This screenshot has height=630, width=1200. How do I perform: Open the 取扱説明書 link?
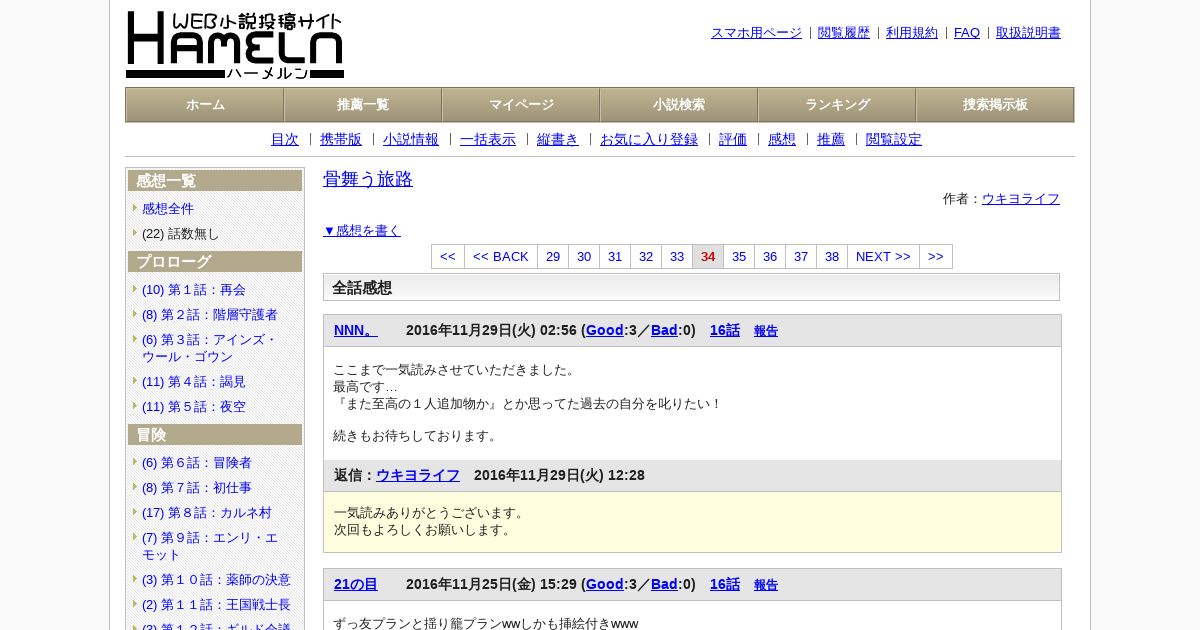pos(1028,32)
